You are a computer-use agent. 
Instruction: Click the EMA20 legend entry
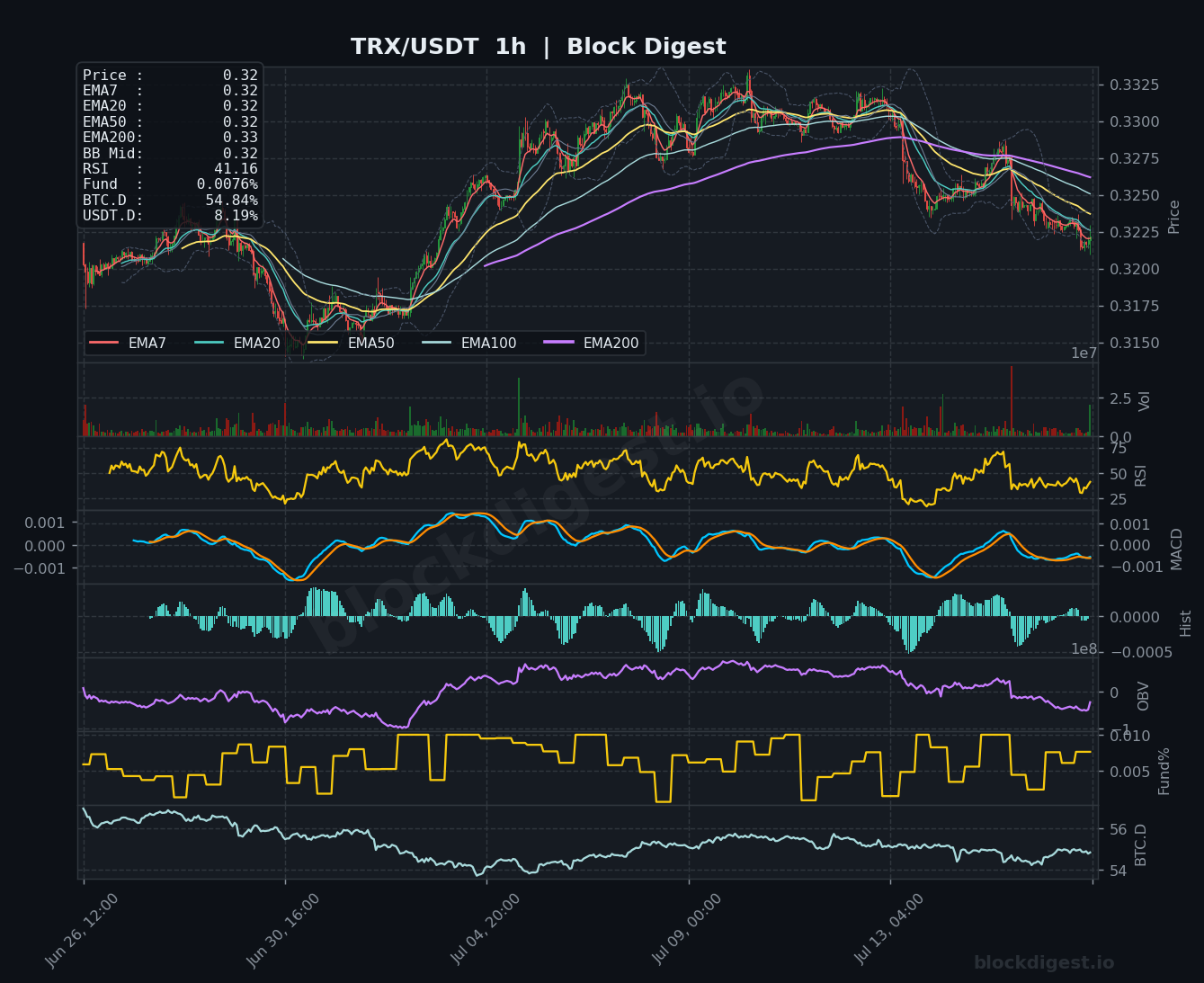237,343
